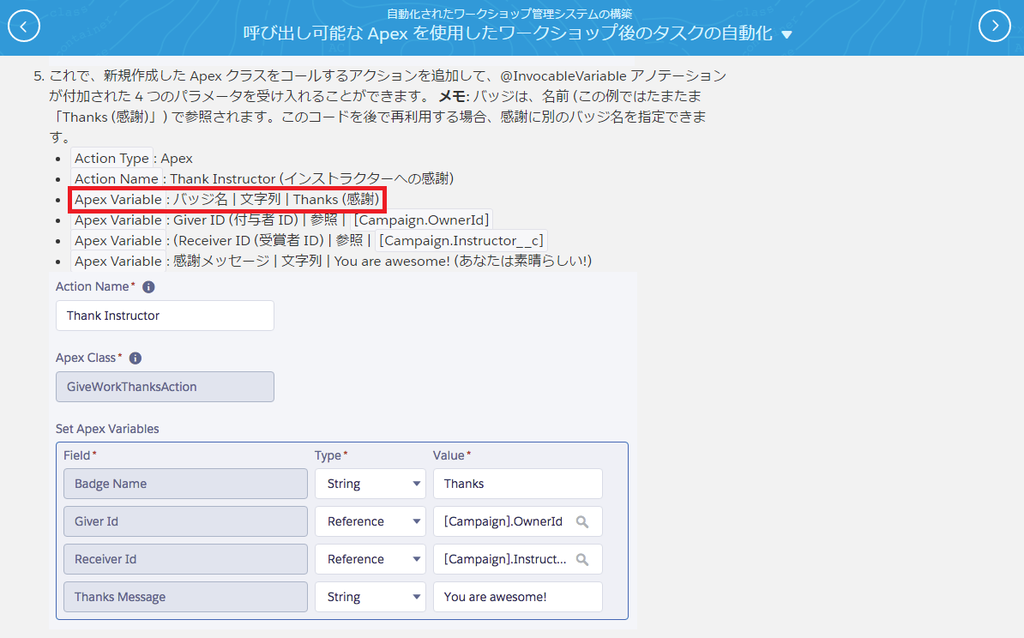Click the Action Name : Thank Instructor bullet
The height and width of the screenshot is (638, 1024).
click(x=264, y=178)
